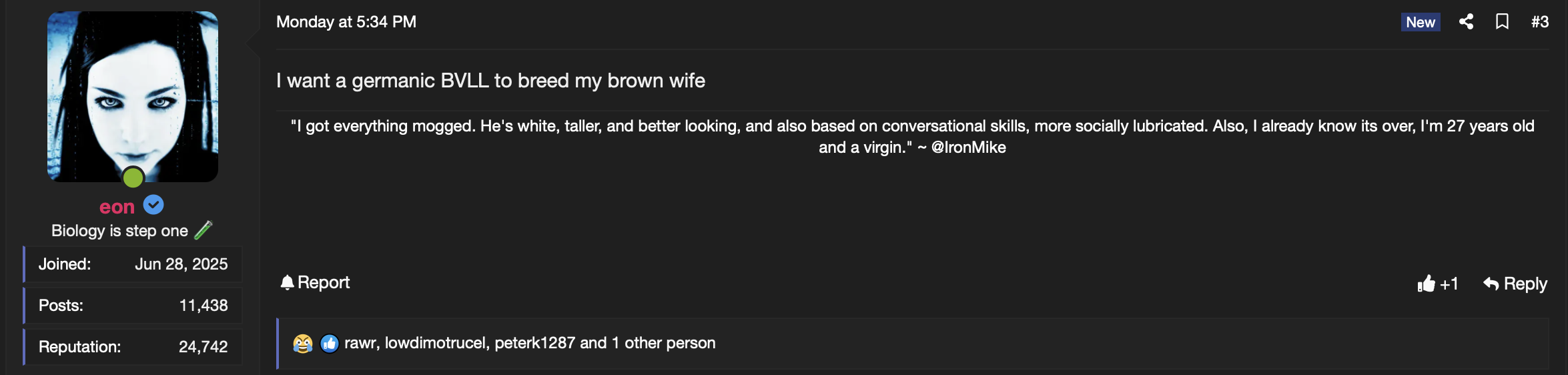The height and width of the screenshot is (375, 1568).
Task: Click the laughing-crying reaction emoji
Action: click(303, 344)
